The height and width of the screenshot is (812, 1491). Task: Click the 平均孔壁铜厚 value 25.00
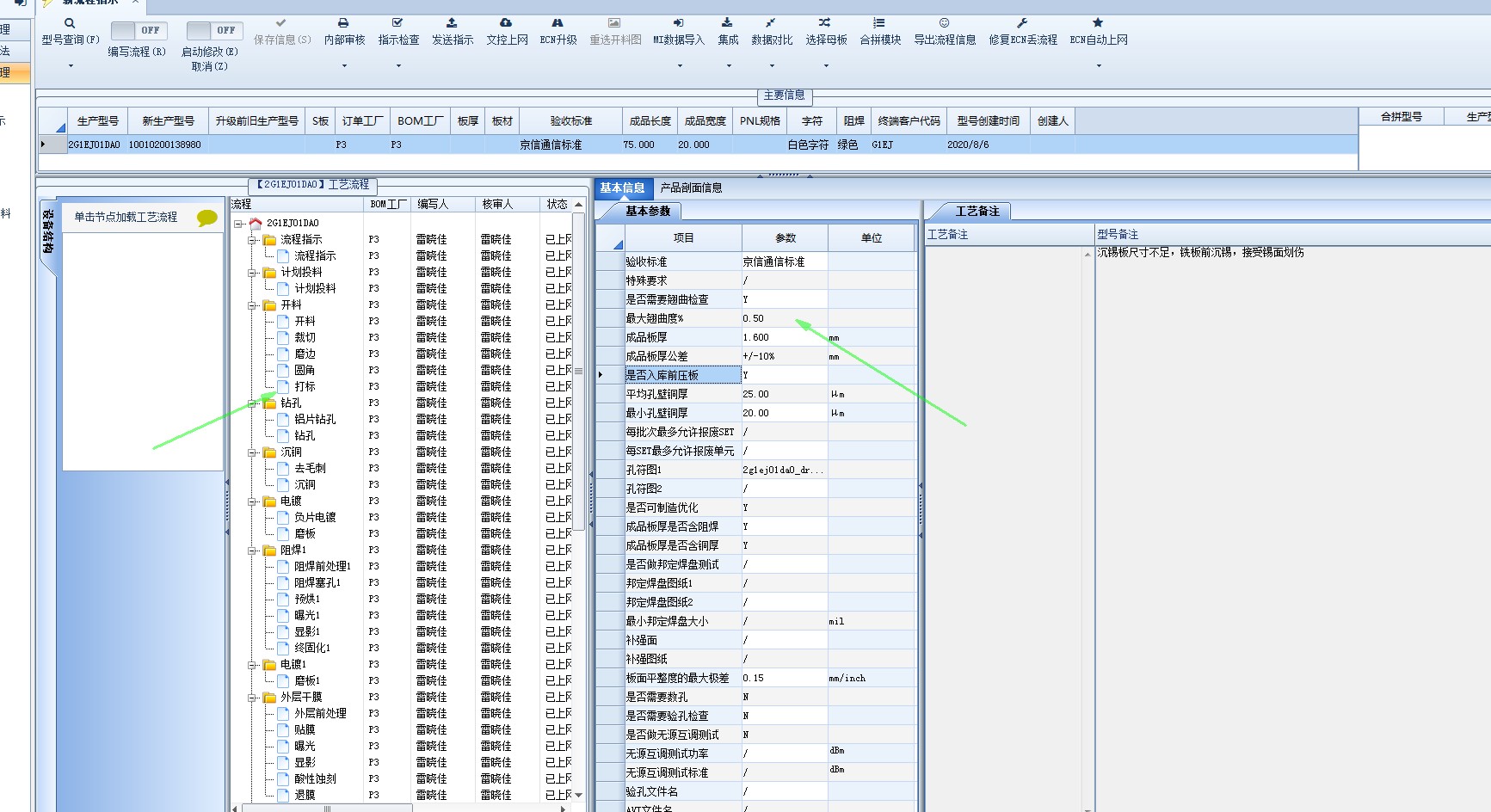coord(785,394)
